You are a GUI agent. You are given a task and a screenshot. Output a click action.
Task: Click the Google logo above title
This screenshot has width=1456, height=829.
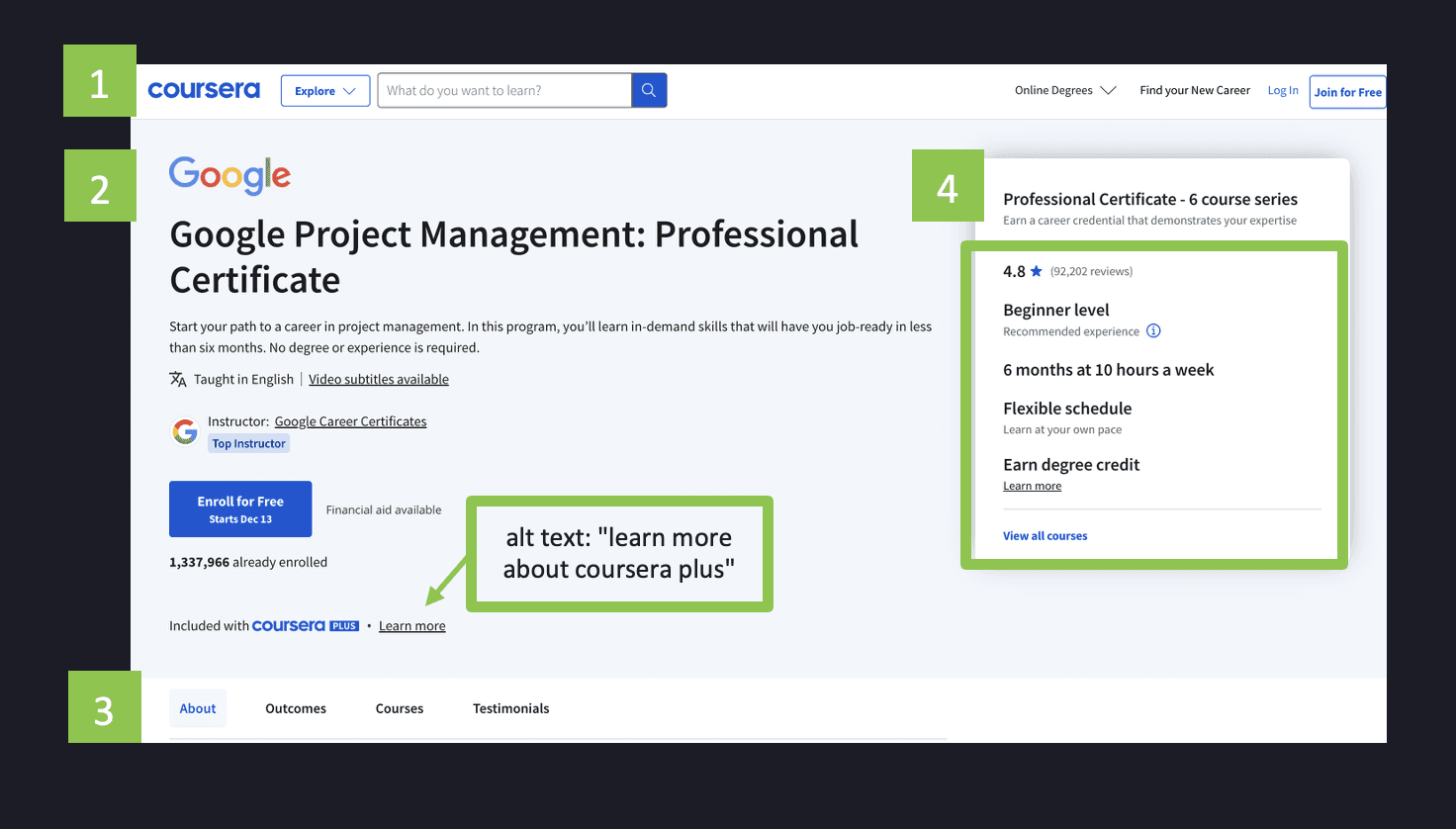[x=229, y=176]
